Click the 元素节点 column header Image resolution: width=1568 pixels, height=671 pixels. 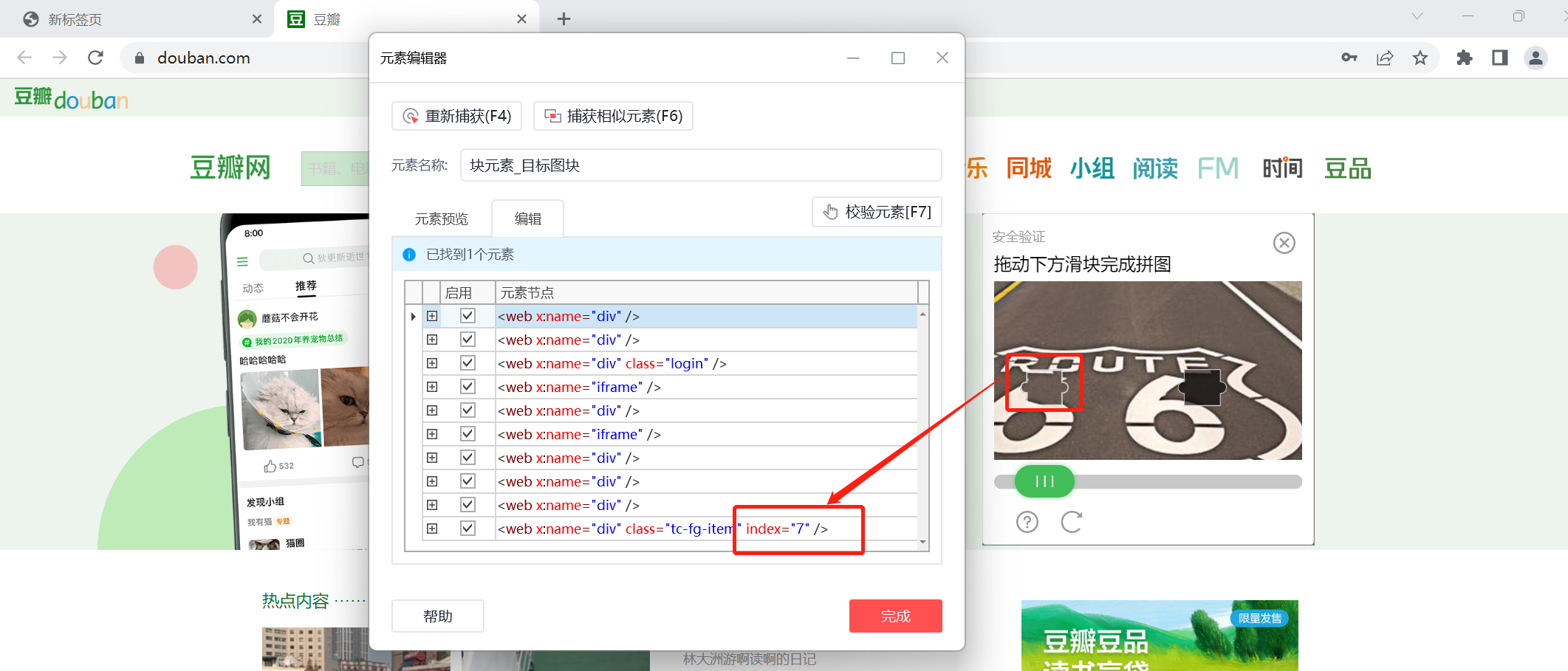[x=706, y=293]
